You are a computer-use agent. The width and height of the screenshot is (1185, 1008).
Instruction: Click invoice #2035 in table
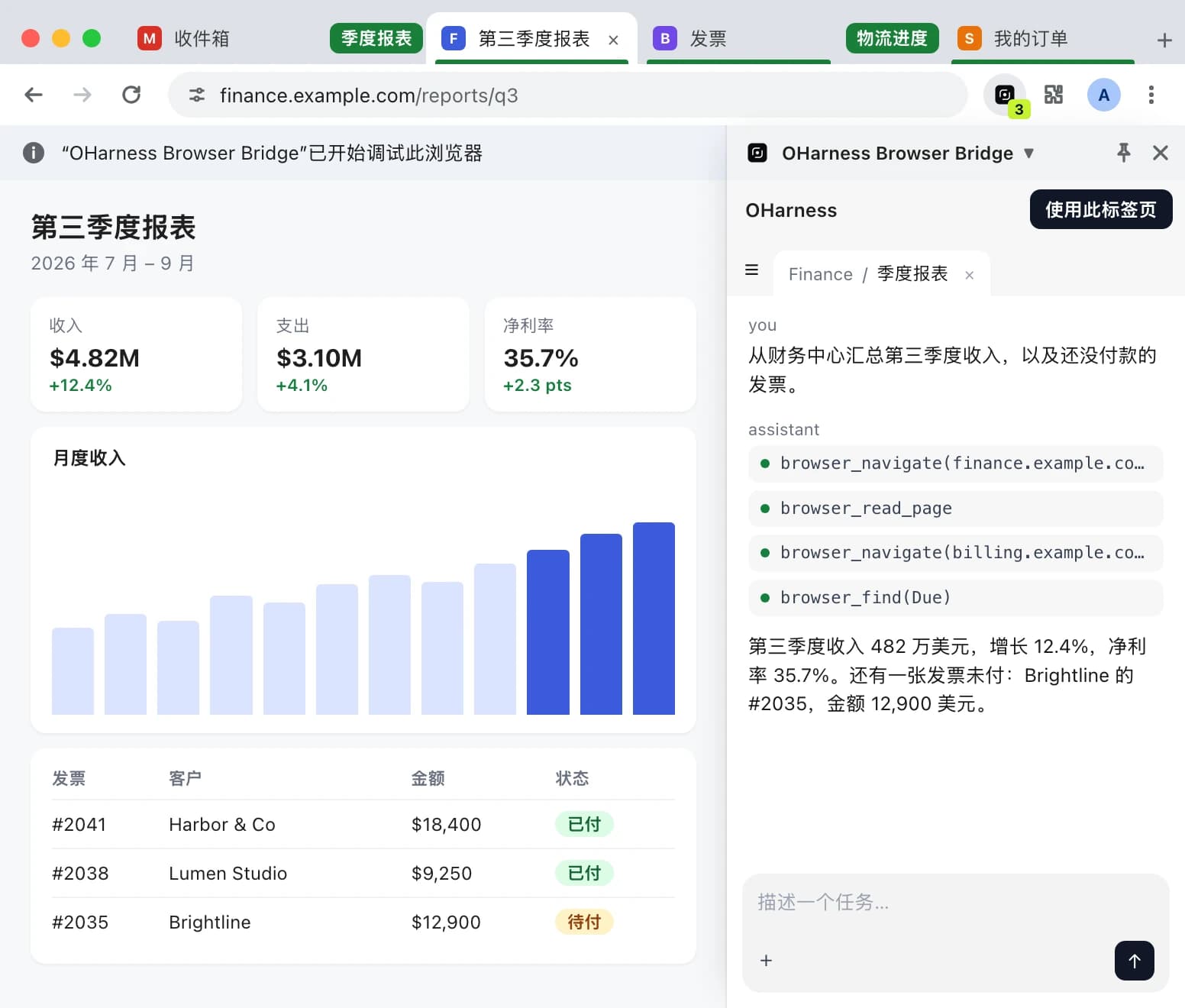[x=80, y=922]
